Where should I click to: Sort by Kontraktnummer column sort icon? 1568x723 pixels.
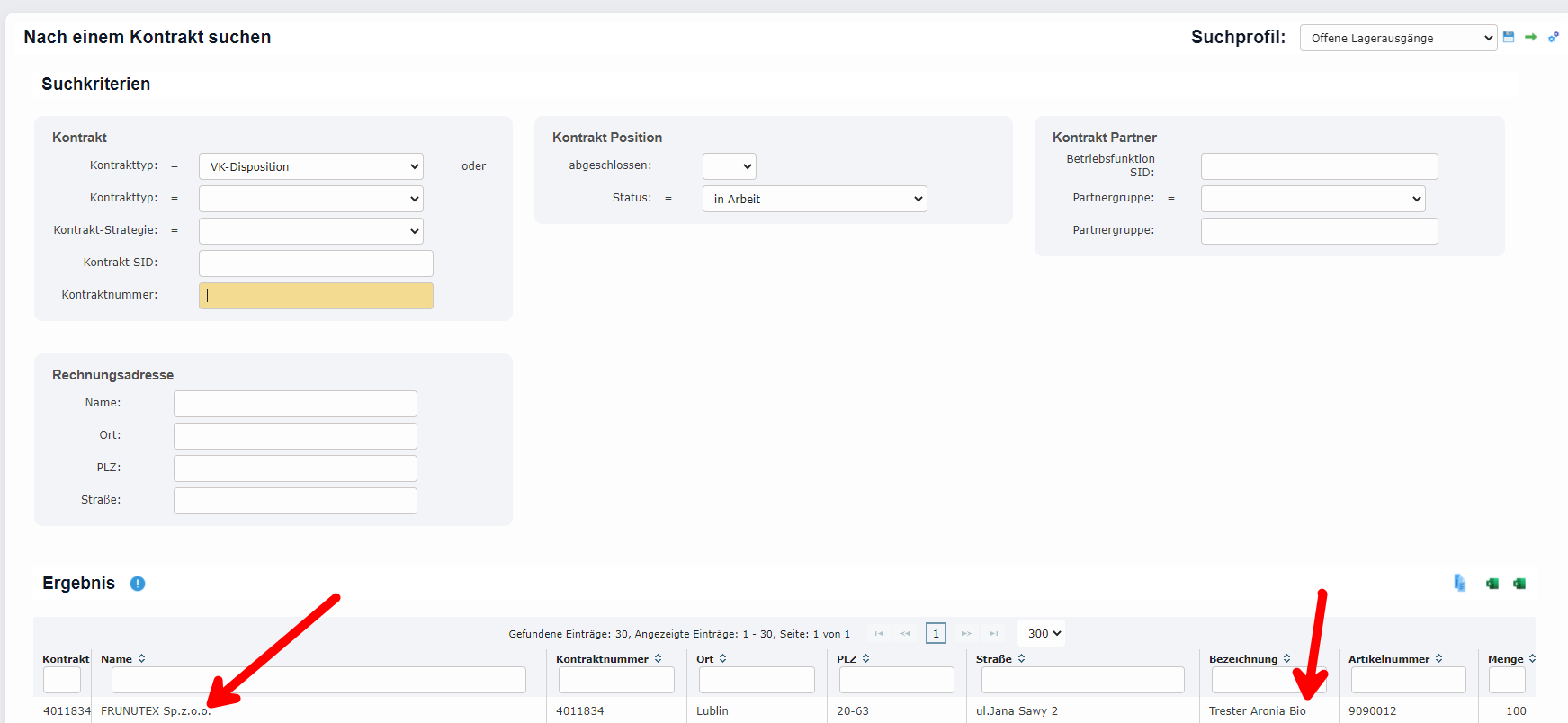[x=658, y=659]
